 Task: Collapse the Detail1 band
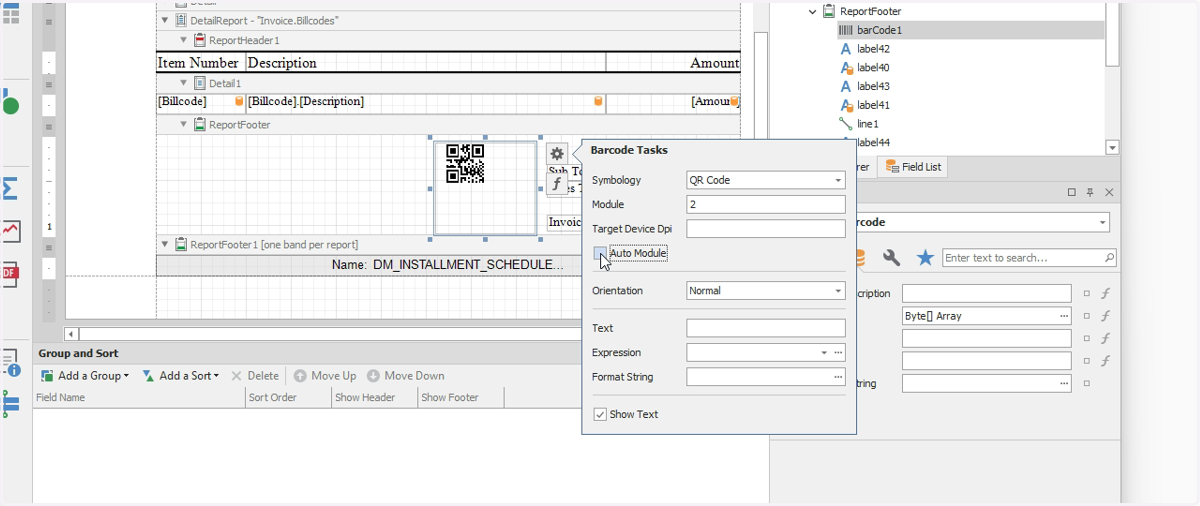pos(184,83)
